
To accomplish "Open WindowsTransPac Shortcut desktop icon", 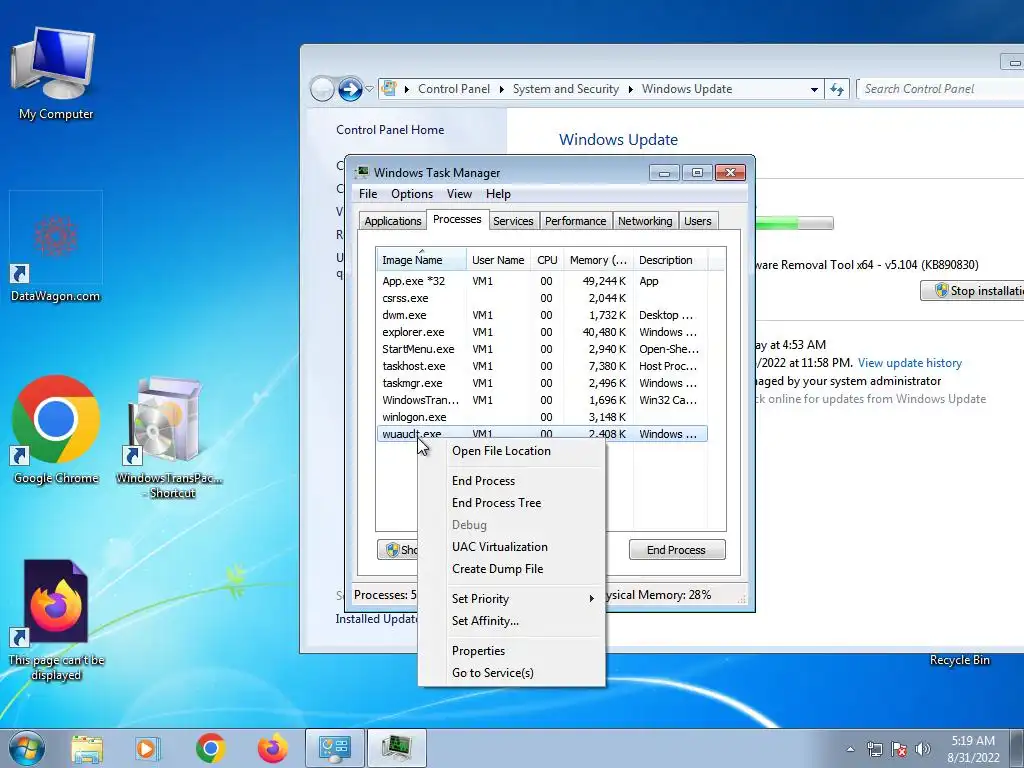I will (x=169, y=438).
